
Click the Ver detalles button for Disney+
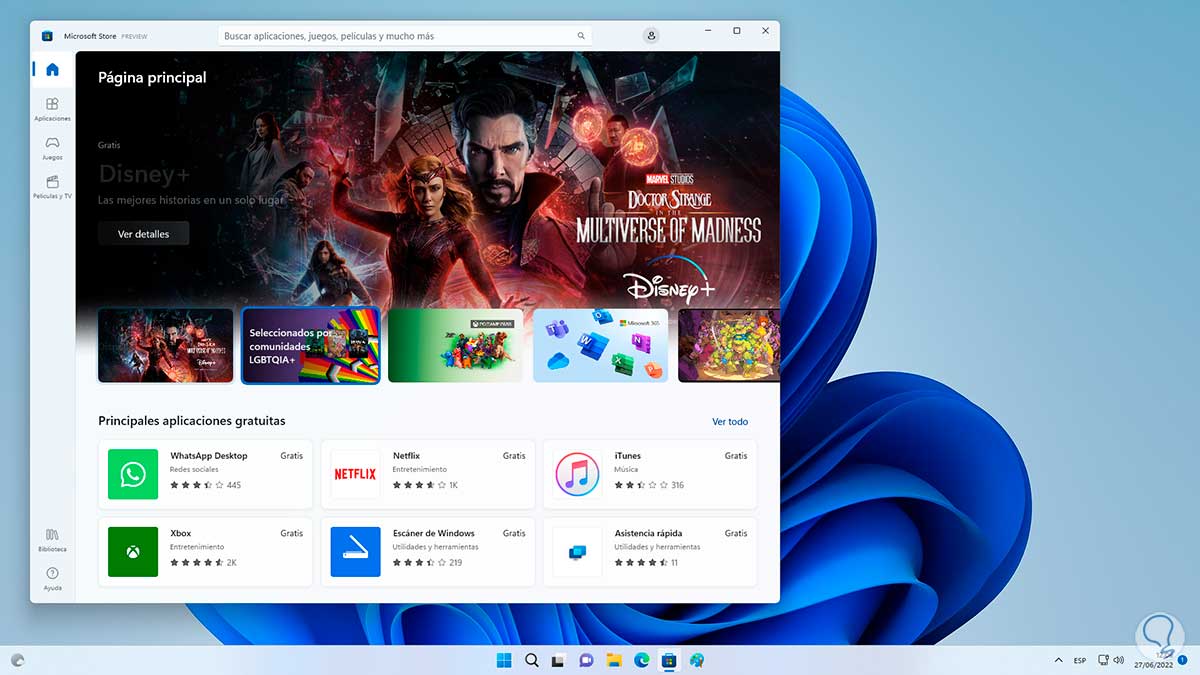pos(143,234)
